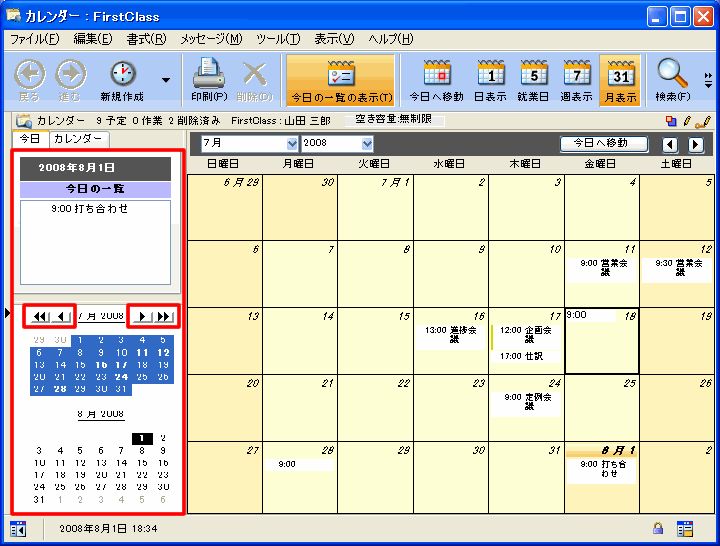Switch to the カレンダー tab
Viewport: 720px width, 546px height.
[x=77, y=139]
